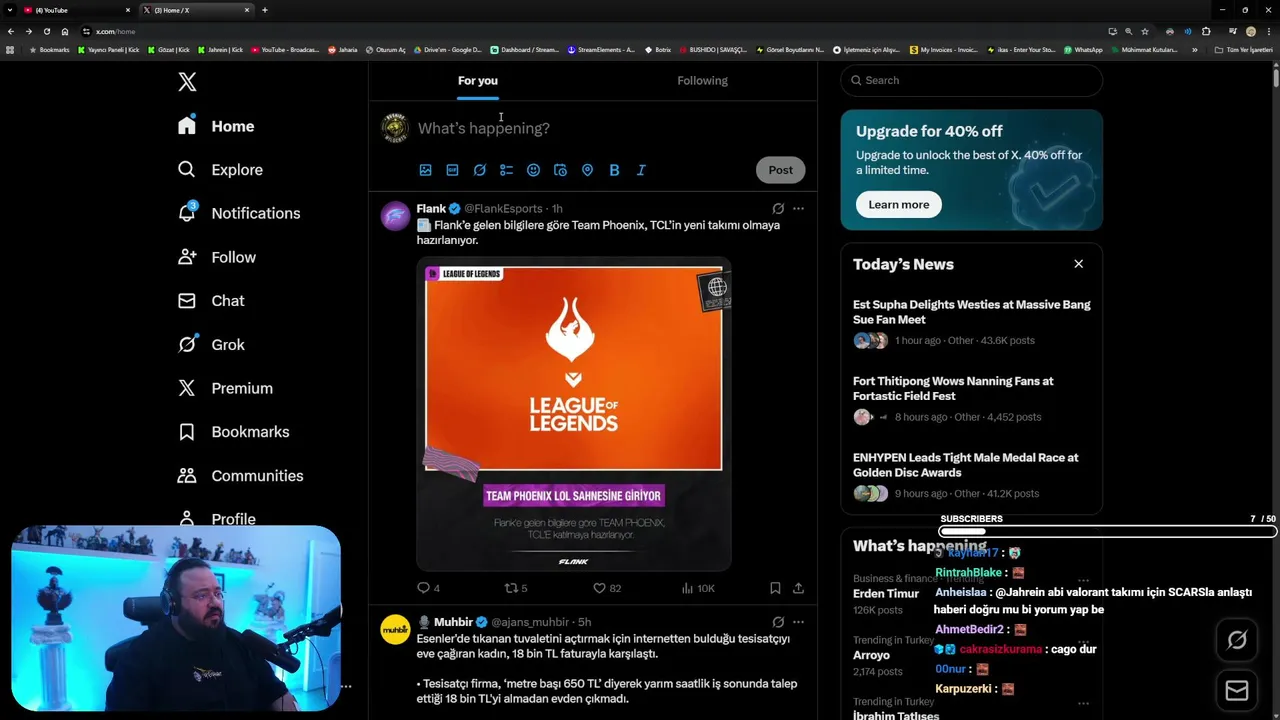Reload the page with browser refresh button
1280x720 pixels.
(x=46, y=31)
